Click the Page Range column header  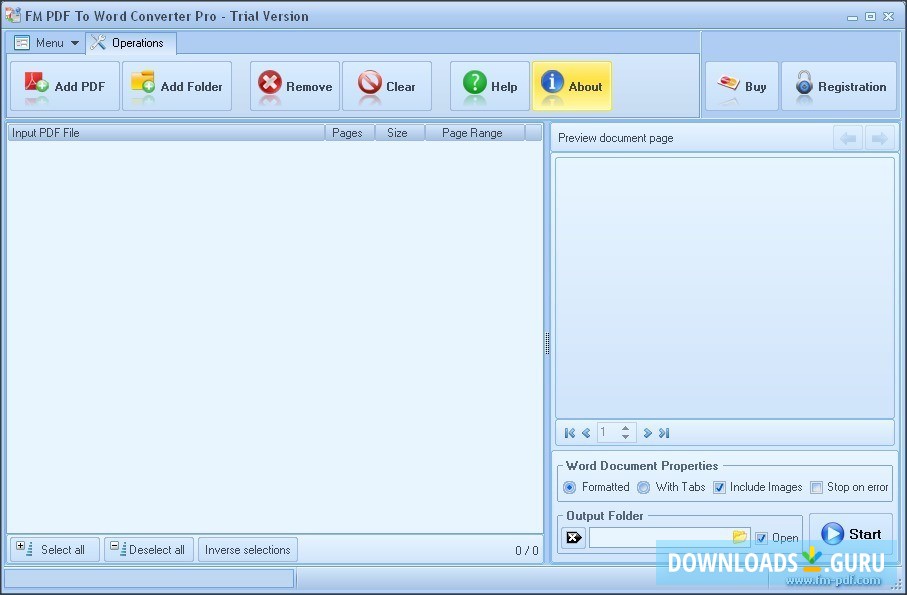click(475, 133)
